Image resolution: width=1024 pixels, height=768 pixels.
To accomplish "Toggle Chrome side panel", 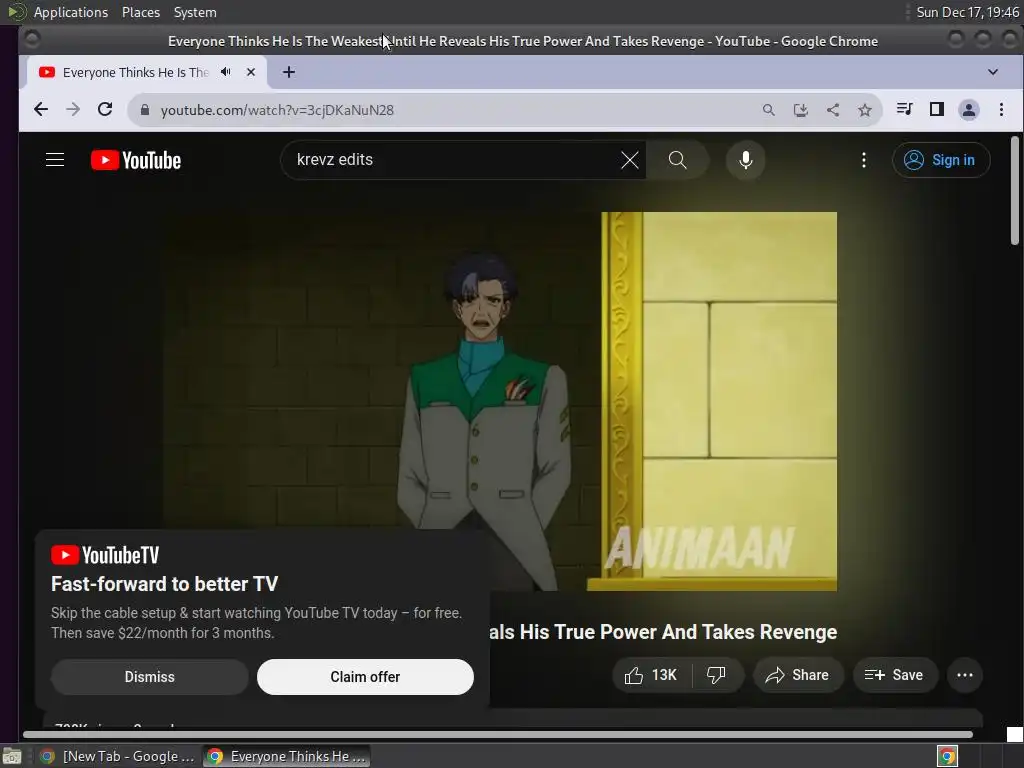I will click(x=936, y=109).
